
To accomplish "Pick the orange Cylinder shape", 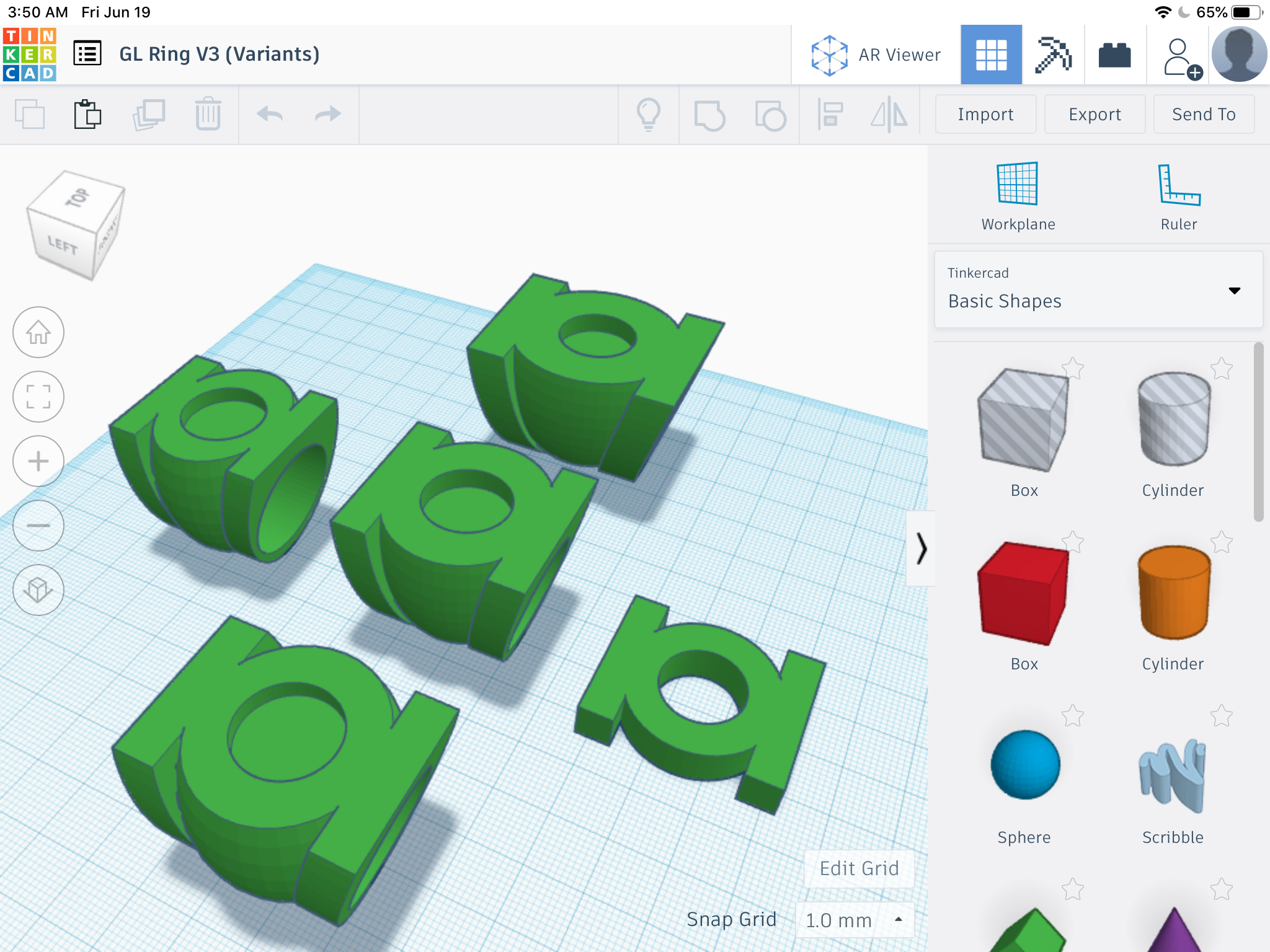I will (x=1173, y=592).
